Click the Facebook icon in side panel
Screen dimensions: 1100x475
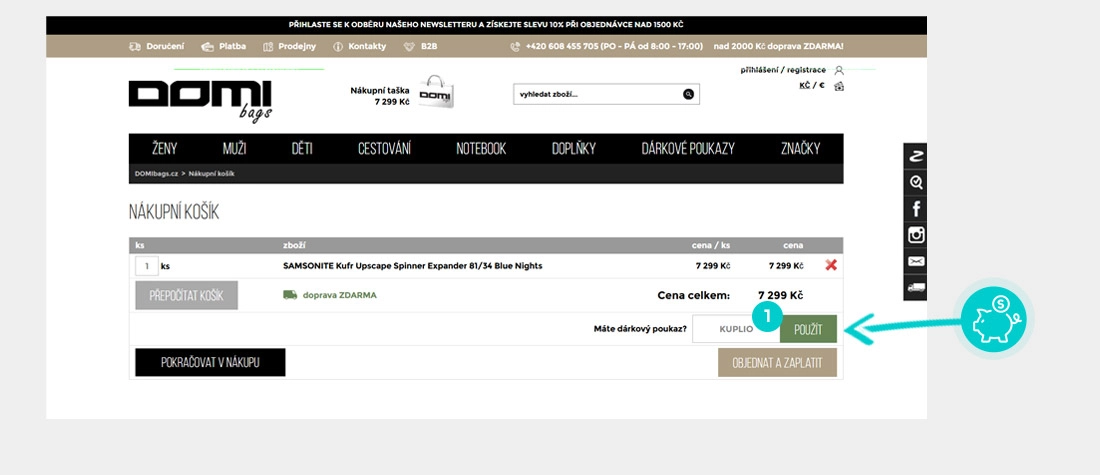916,209
